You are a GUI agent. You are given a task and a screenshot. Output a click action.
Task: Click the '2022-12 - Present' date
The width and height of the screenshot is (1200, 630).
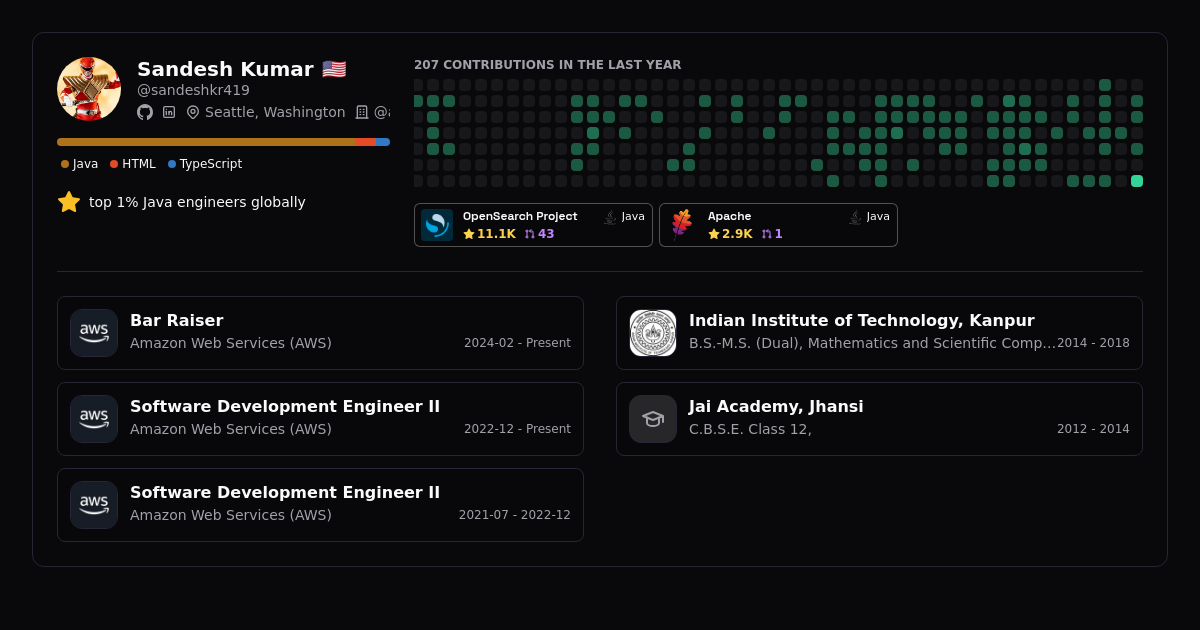tap(517, 429)
